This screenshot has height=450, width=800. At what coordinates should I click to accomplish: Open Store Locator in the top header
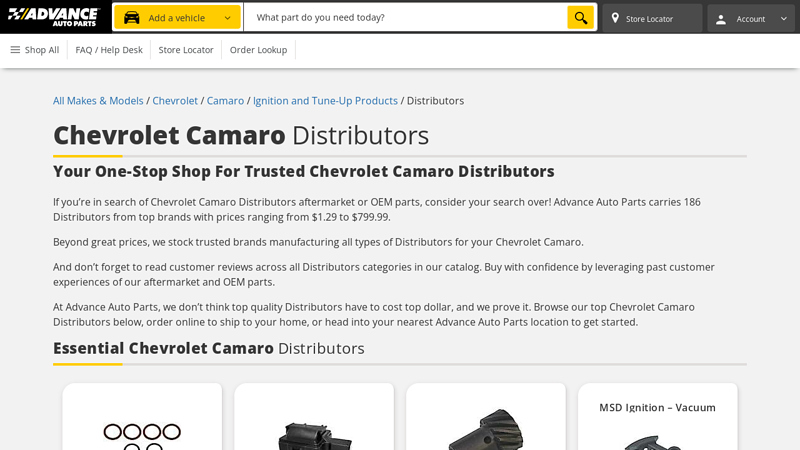point(652,18)
